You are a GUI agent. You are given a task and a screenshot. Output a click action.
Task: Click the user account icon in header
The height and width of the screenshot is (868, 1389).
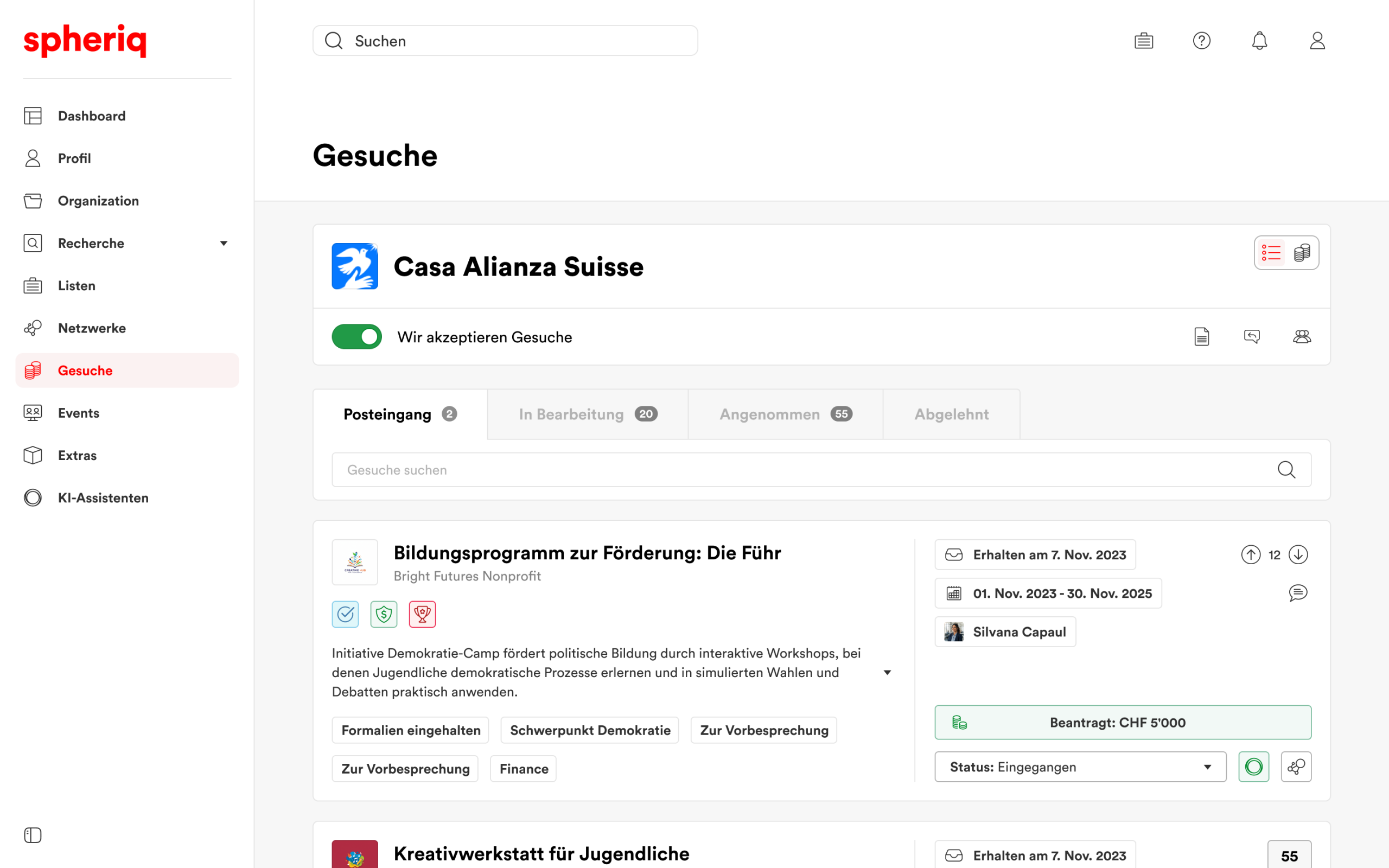(1317, 41)
